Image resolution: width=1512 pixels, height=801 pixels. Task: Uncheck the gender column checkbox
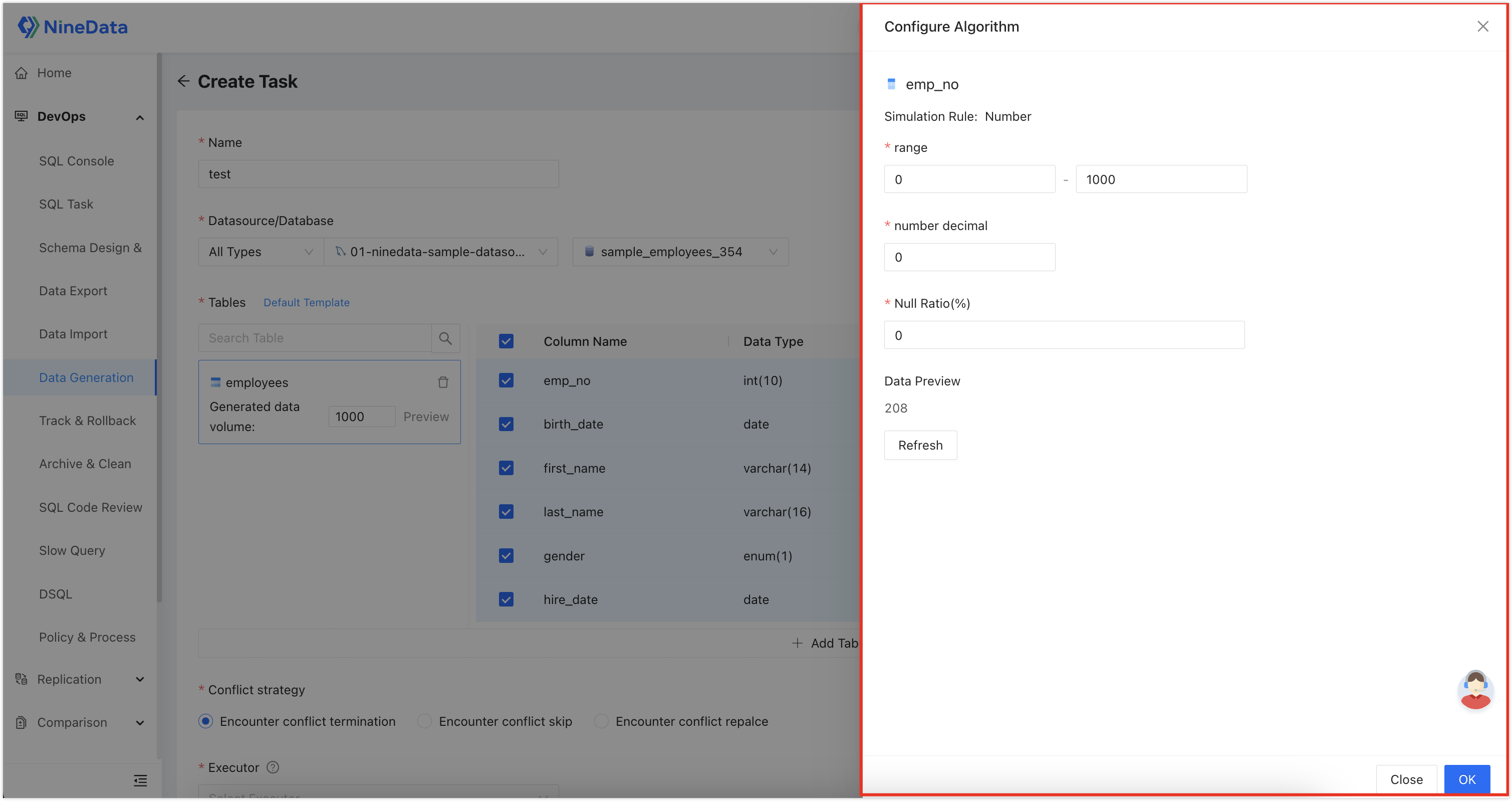506,555
